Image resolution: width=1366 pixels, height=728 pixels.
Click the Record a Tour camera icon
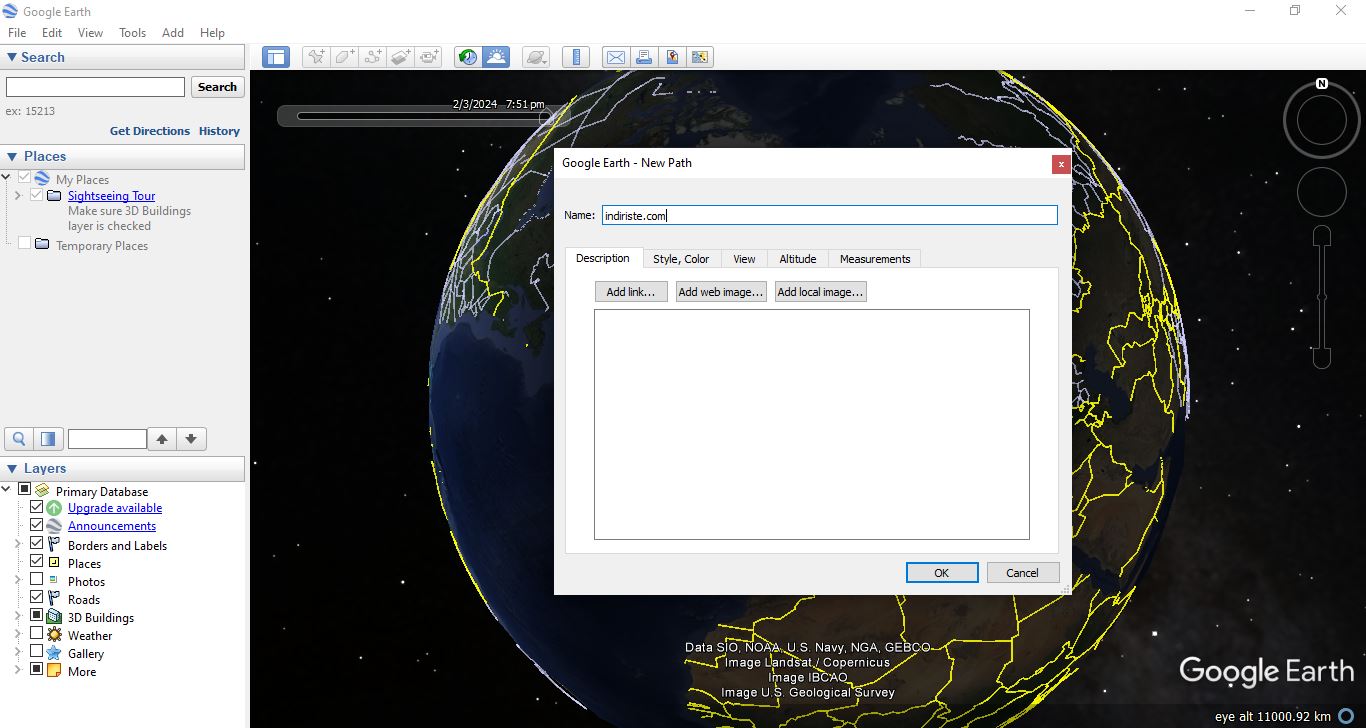click(429, 57)
